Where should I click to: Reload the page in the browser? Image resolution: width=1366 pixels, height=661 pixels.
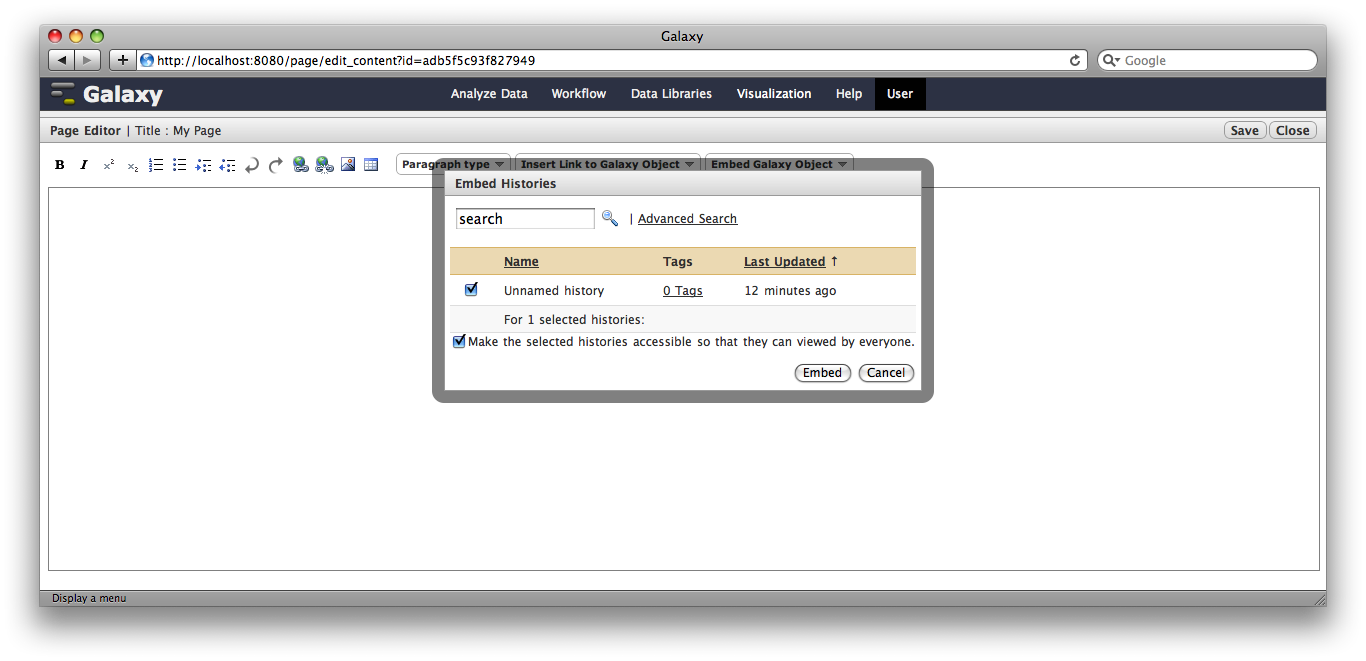click(1075, 60)
